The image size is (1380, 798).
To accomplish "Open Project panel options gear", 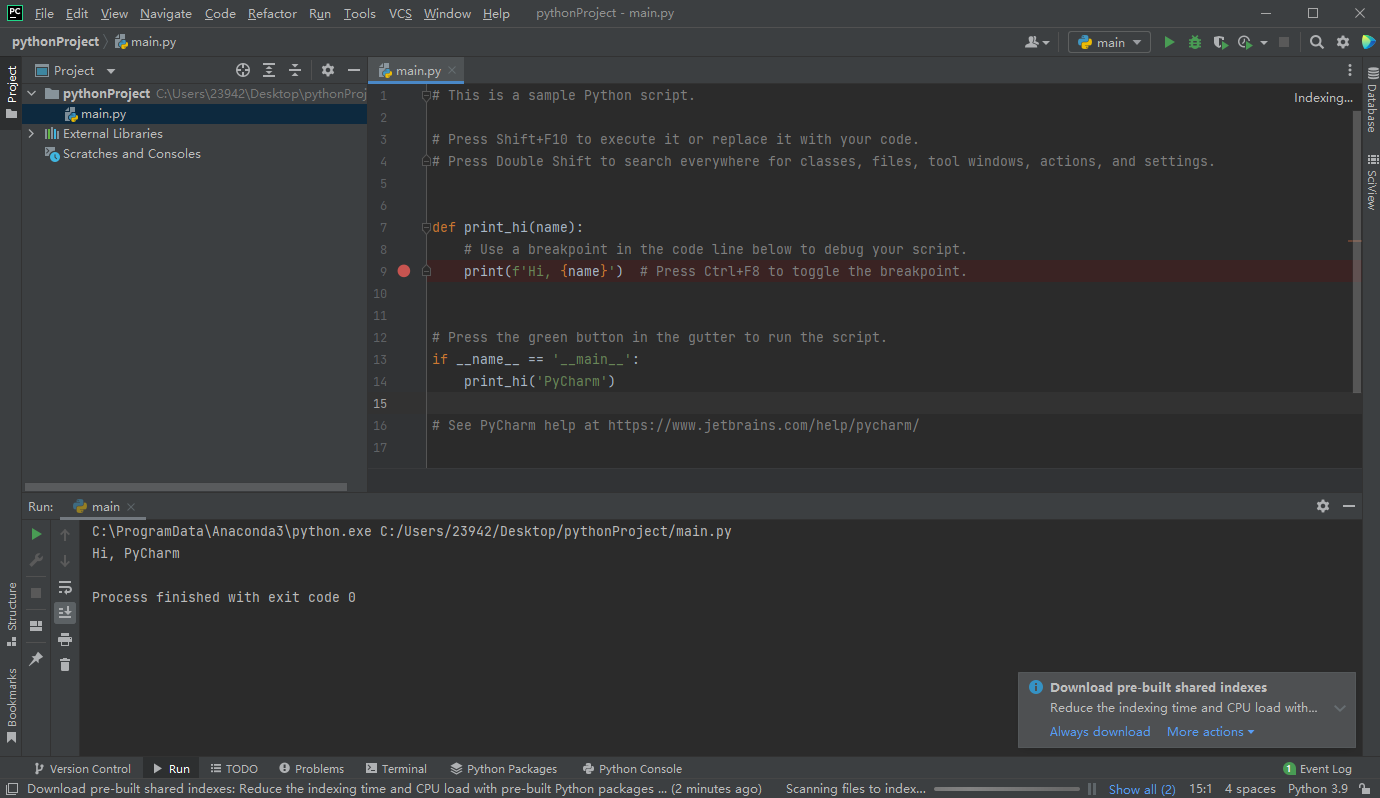I will [328, 70].
